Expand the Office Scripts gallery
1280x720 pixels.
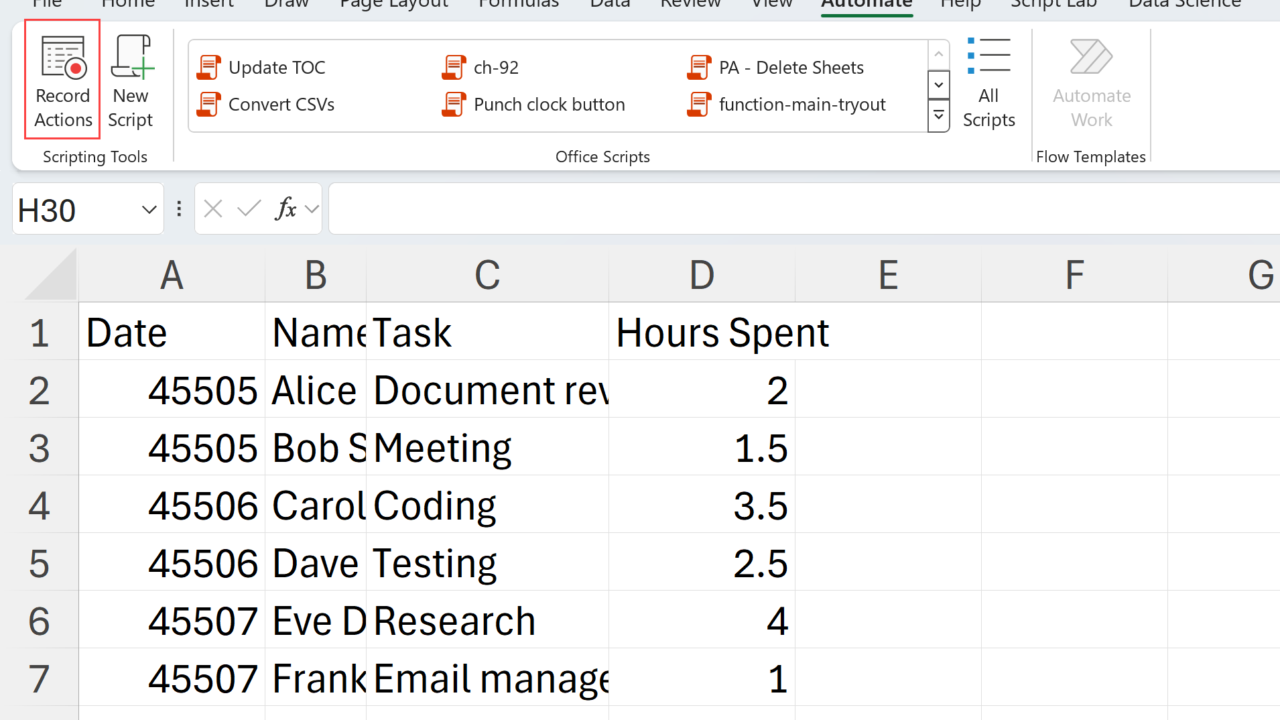click(x=939, y=117)
